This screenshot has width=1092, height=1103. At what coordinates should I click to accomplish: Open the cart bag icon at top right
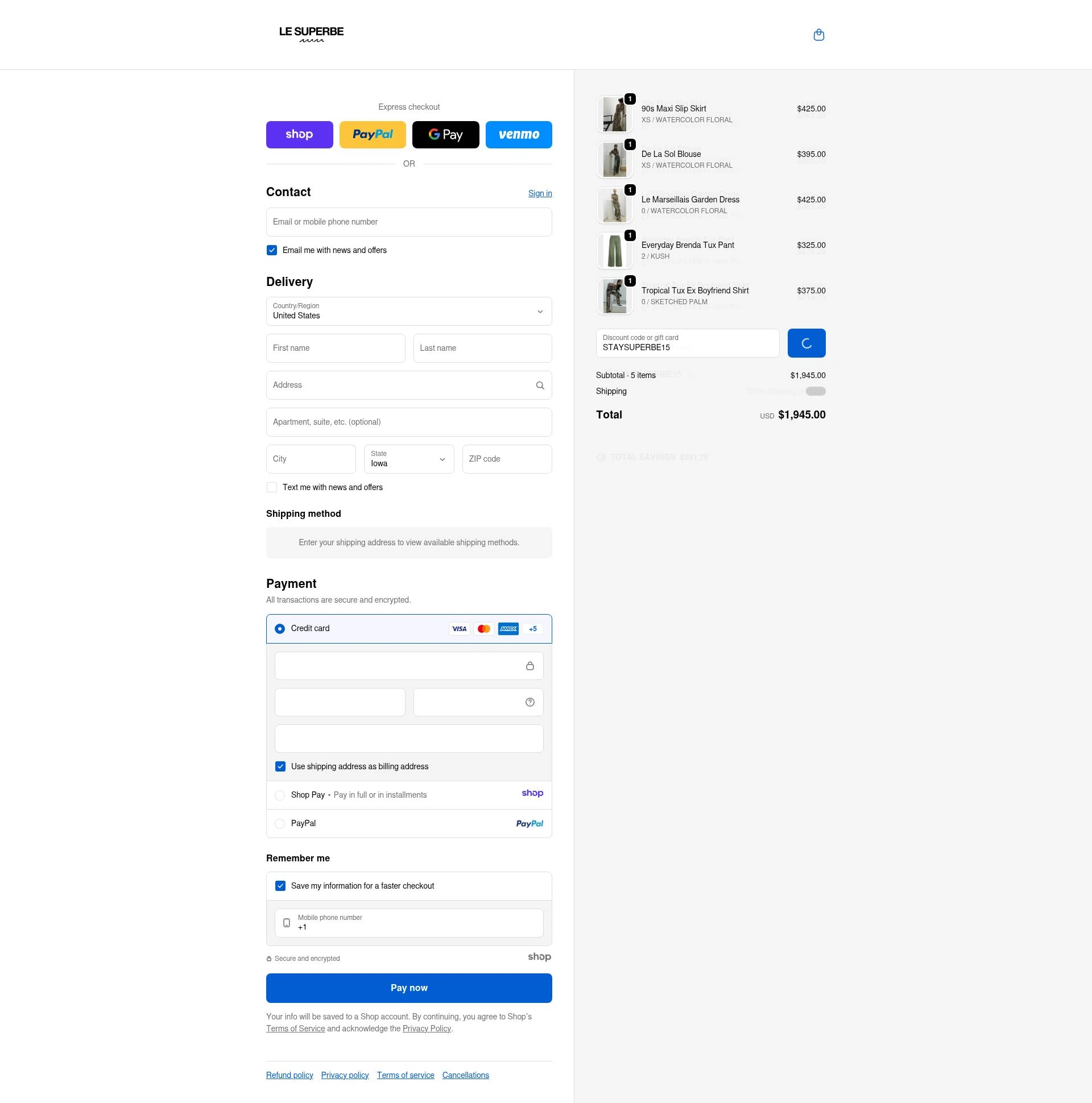pyautogui.click(x=819, y=35)
